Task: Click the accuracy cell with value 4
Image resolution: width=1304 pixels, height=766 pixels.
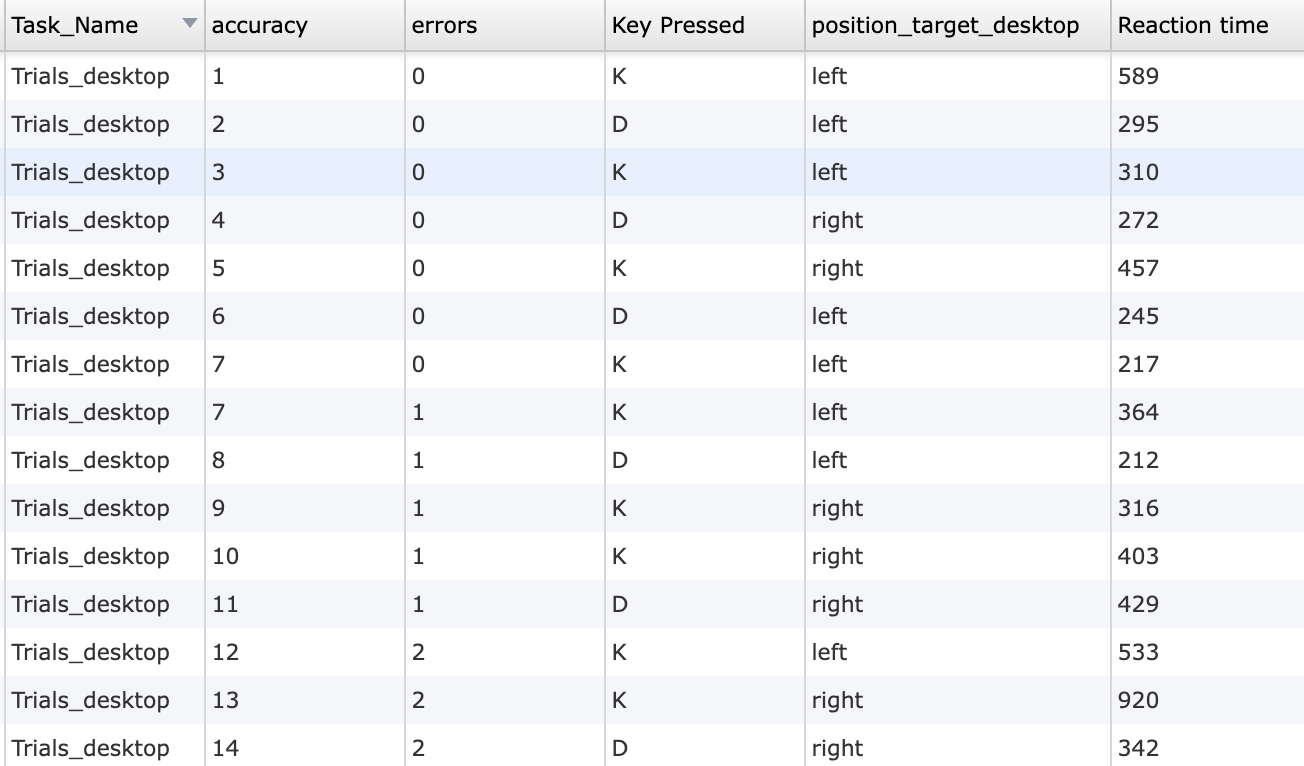Action: point(219,220)
